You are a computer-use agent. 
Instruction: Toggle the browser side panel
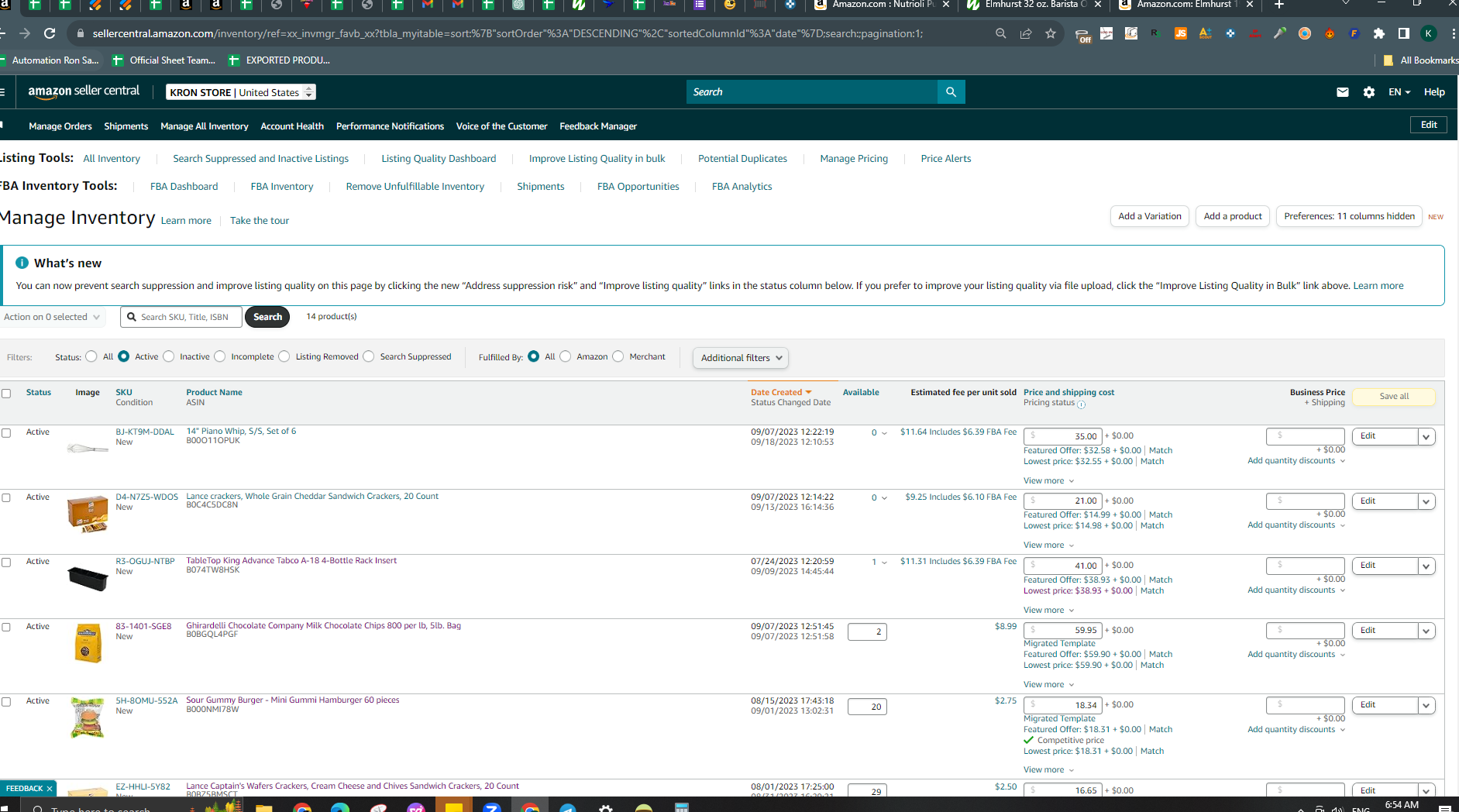1403,33
